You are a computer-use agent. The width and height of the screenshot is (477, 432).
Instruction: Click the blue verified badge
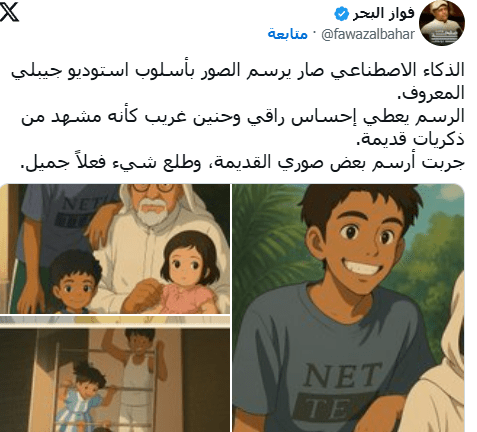point(341,14)
